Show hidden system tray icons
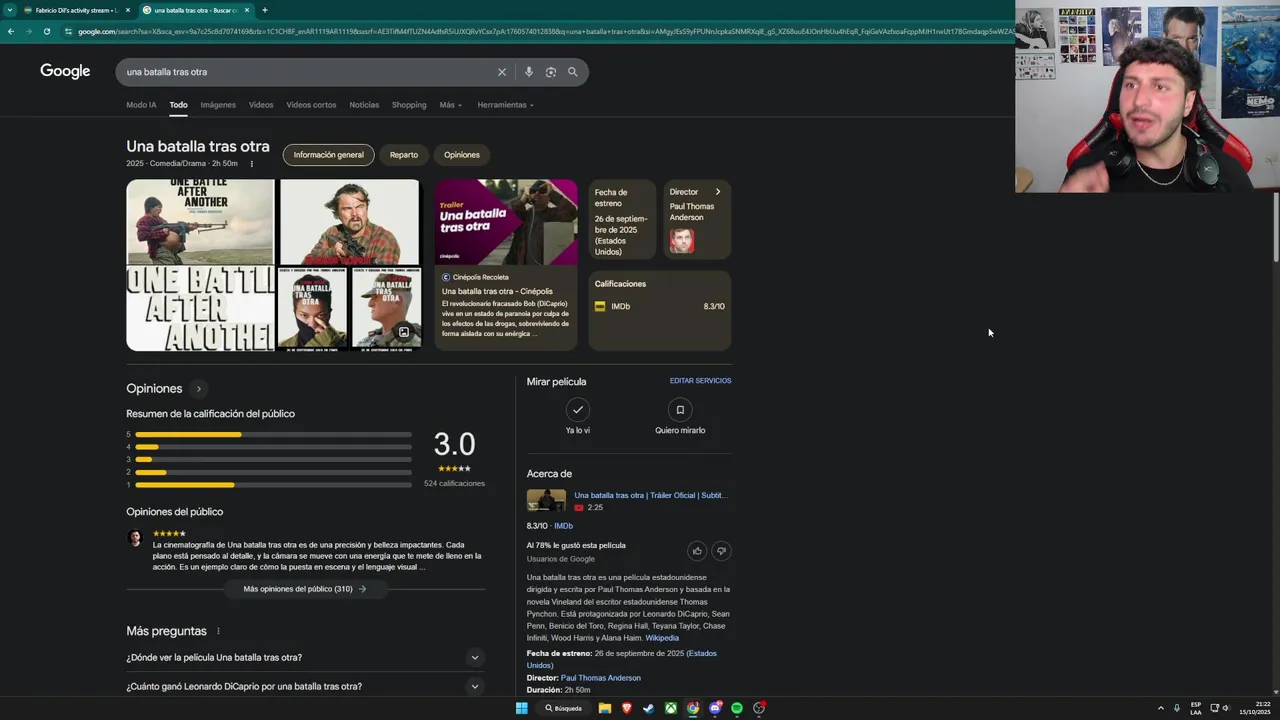This screenshot has width=1280, height=720. tap(1161, 708)
